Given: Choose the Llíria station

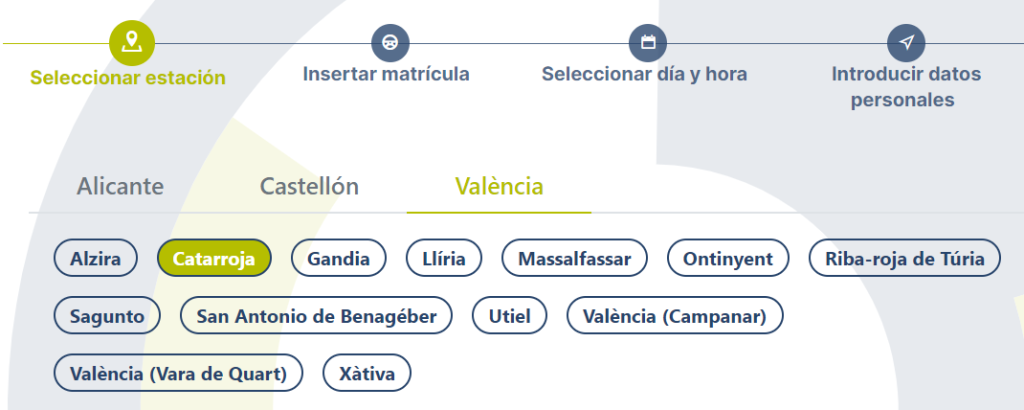Looking at the screenshot, I should pyautogui.click(x=444, y=259).
